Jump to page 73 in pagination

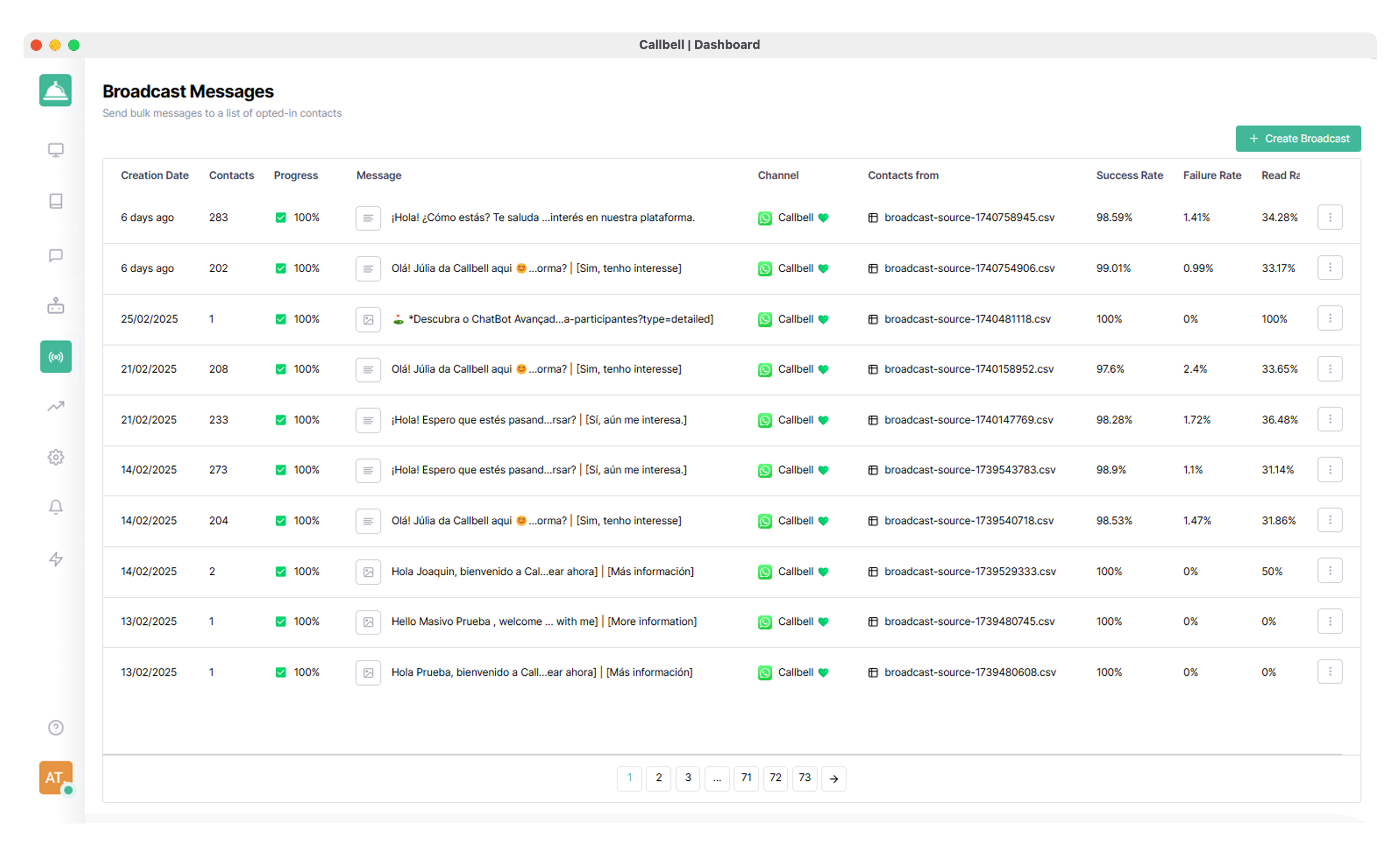(x=805, y=778)
